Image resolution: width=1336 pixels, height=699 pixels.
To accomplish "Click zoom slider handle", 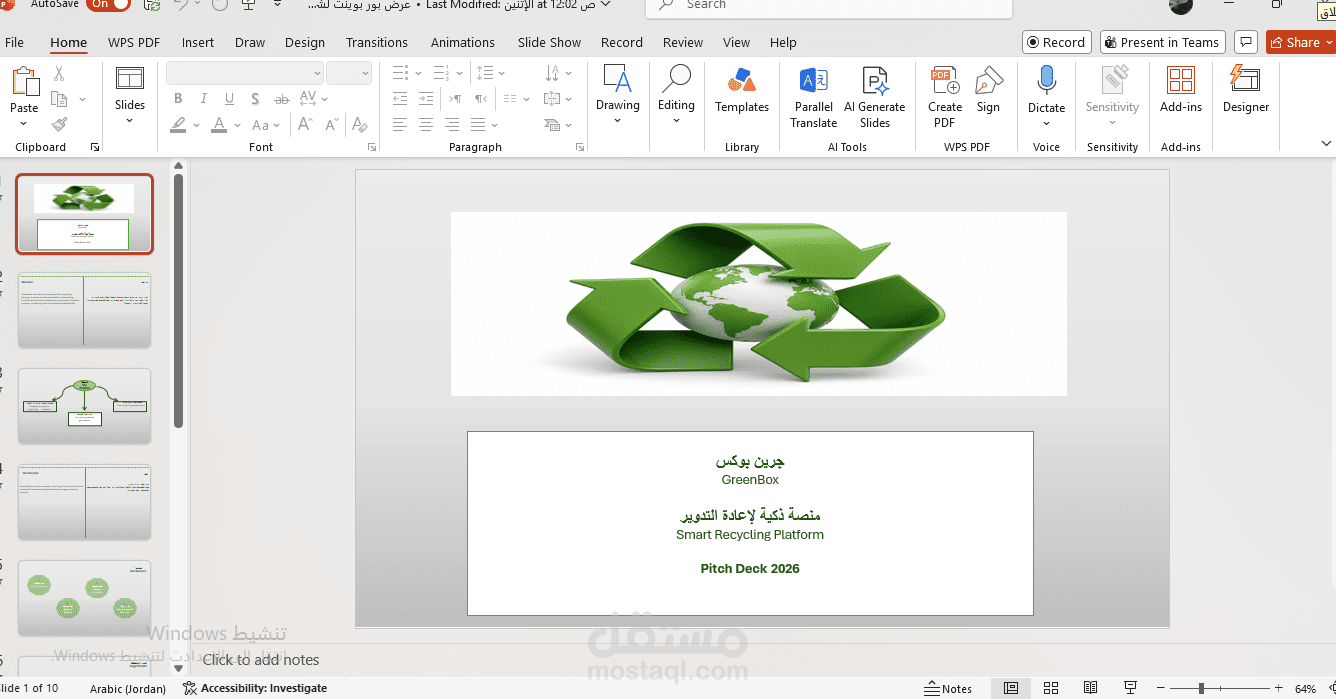I will coord(1201,688).
